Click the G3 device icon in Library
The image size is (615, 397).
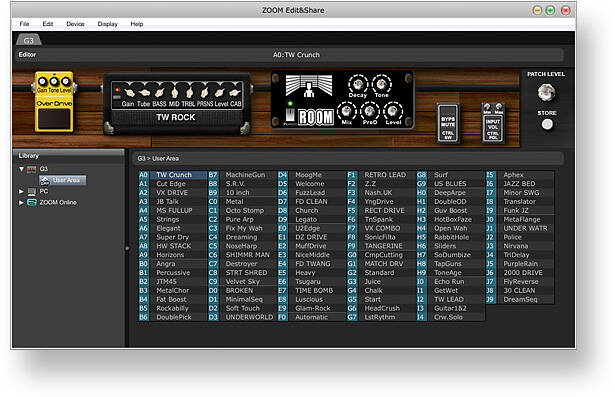pos(31,169)
